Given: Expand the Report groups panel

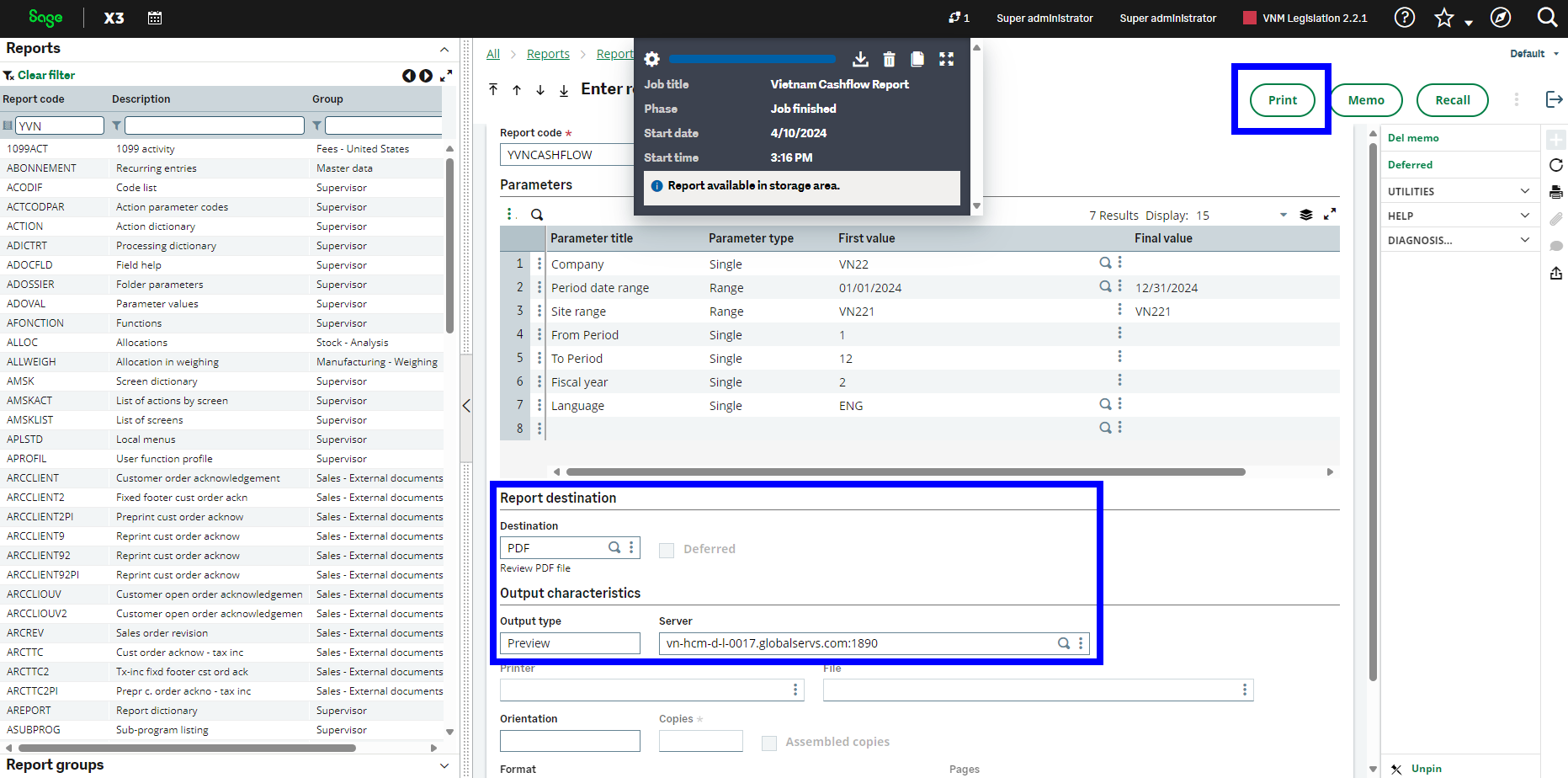Looking at the screenshot, I should pyautogui.click(x=444, y=765).
